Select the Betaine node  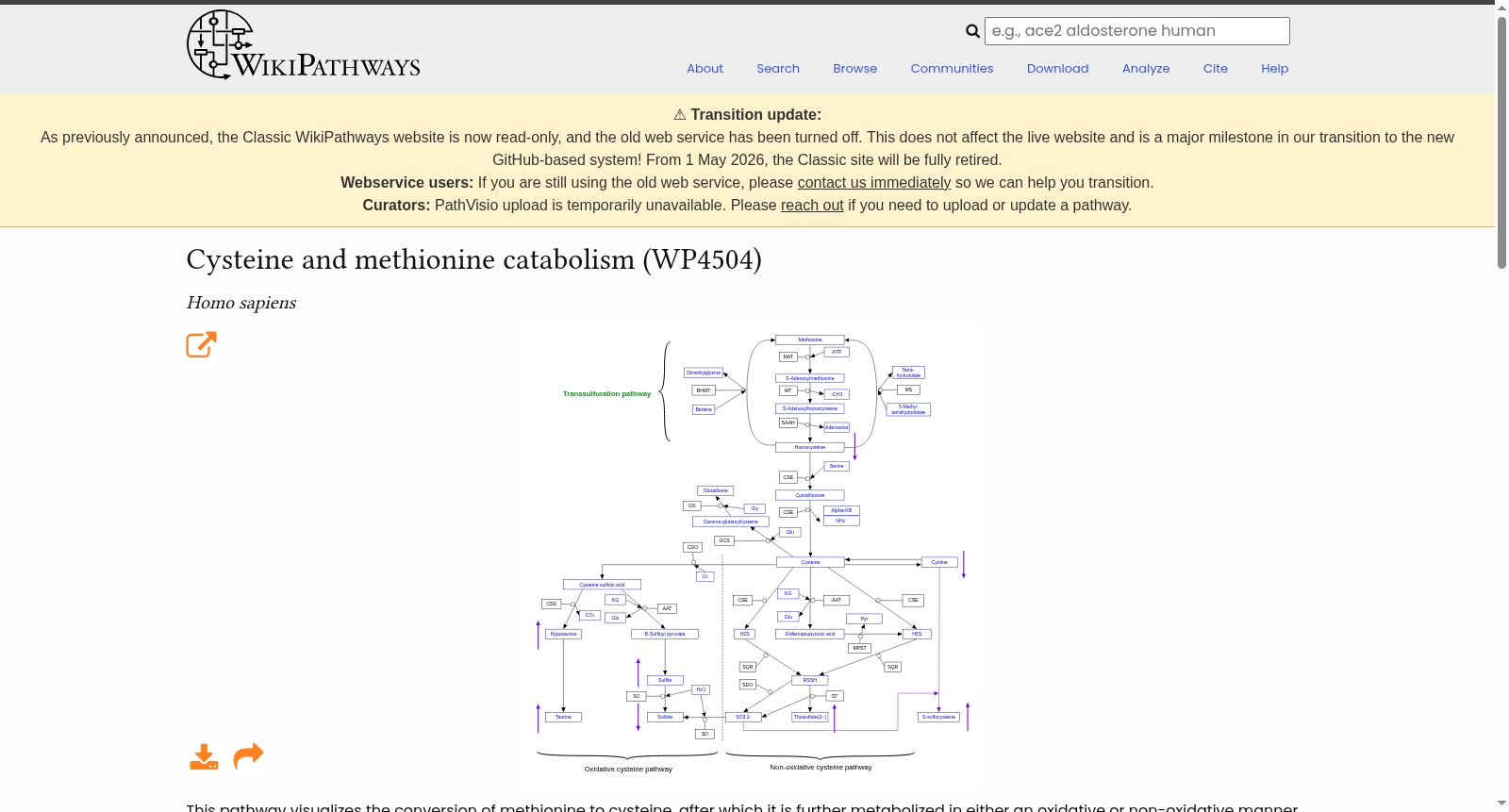tap(704, 409)
